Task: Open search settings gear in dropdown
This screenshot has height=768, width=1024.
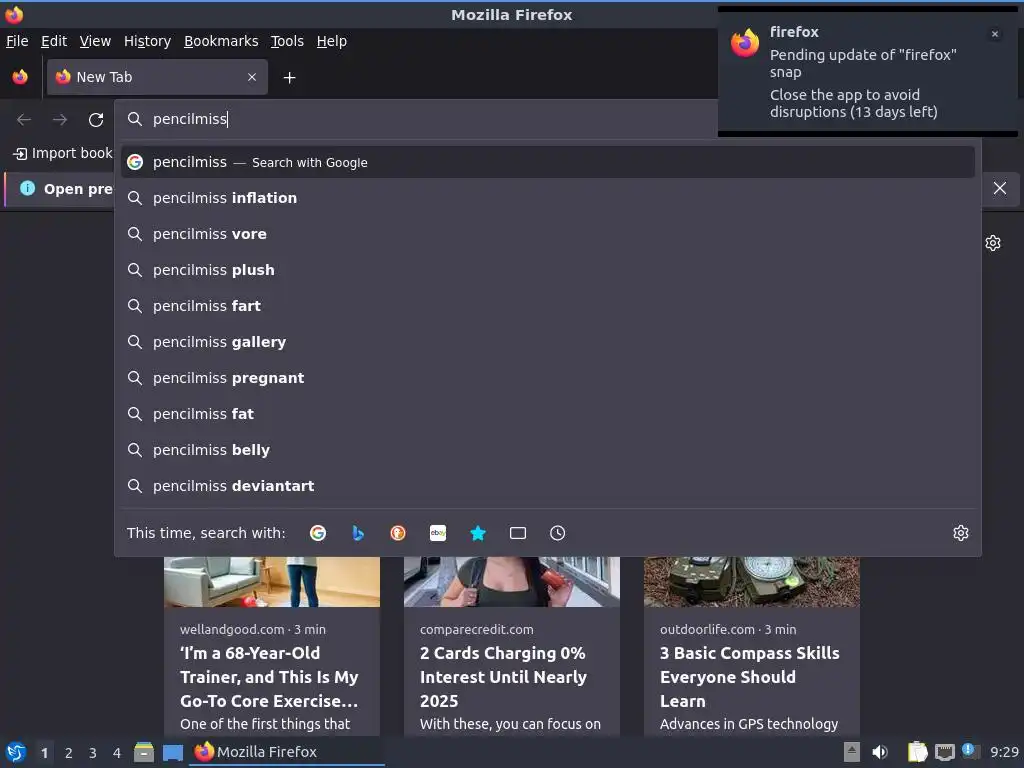Action: point(961,533)
